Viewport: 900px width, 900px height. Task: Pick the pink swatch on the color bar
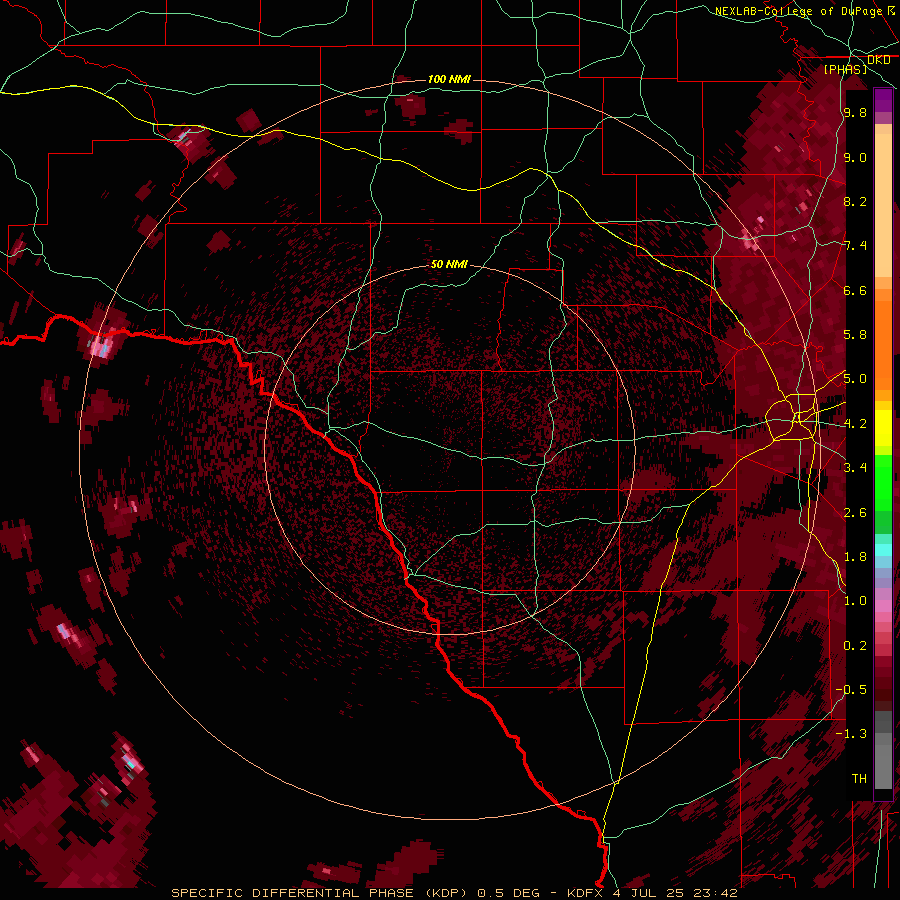883,606
